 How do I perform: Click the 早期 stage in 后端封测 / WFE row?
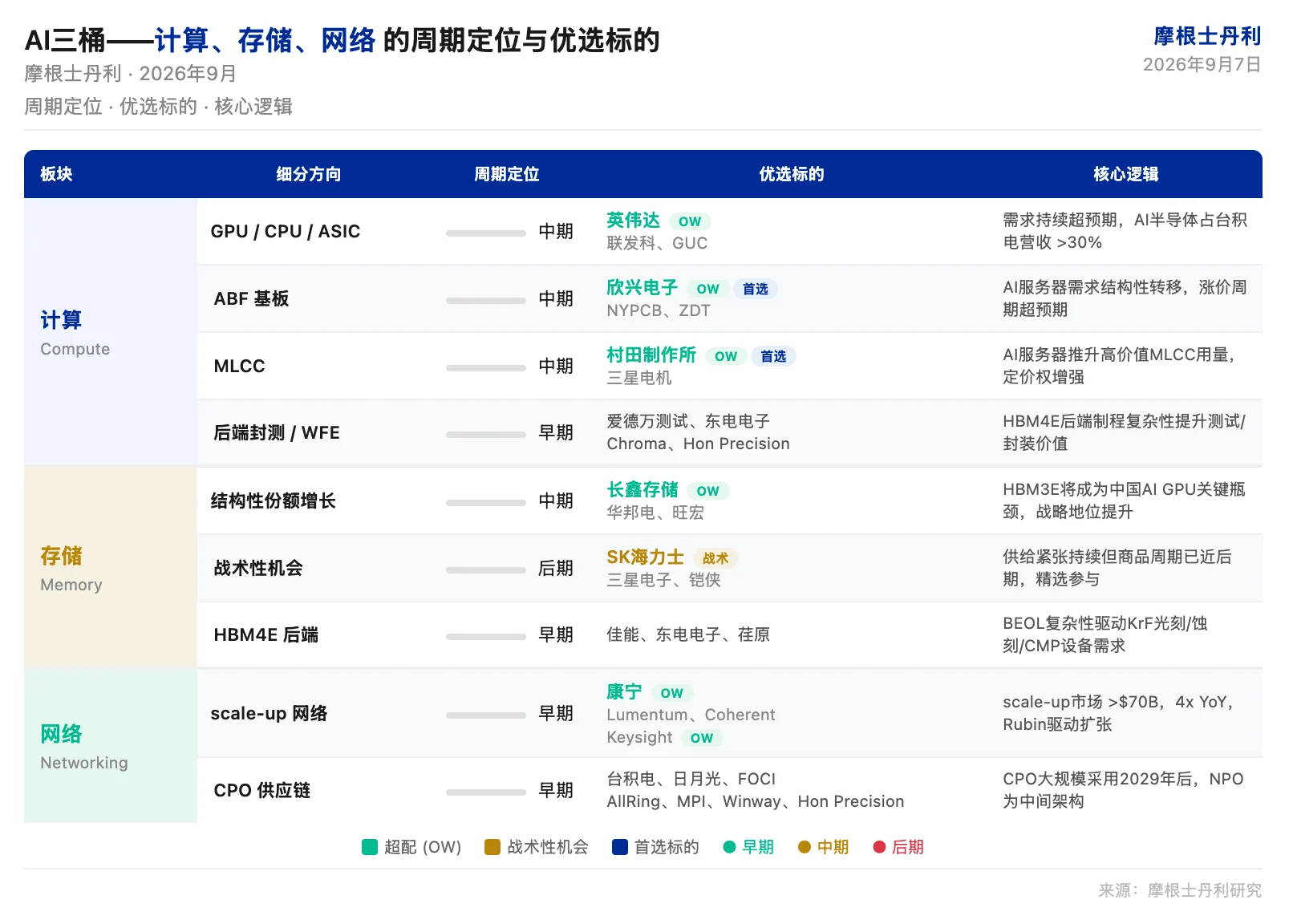(556, 433)
